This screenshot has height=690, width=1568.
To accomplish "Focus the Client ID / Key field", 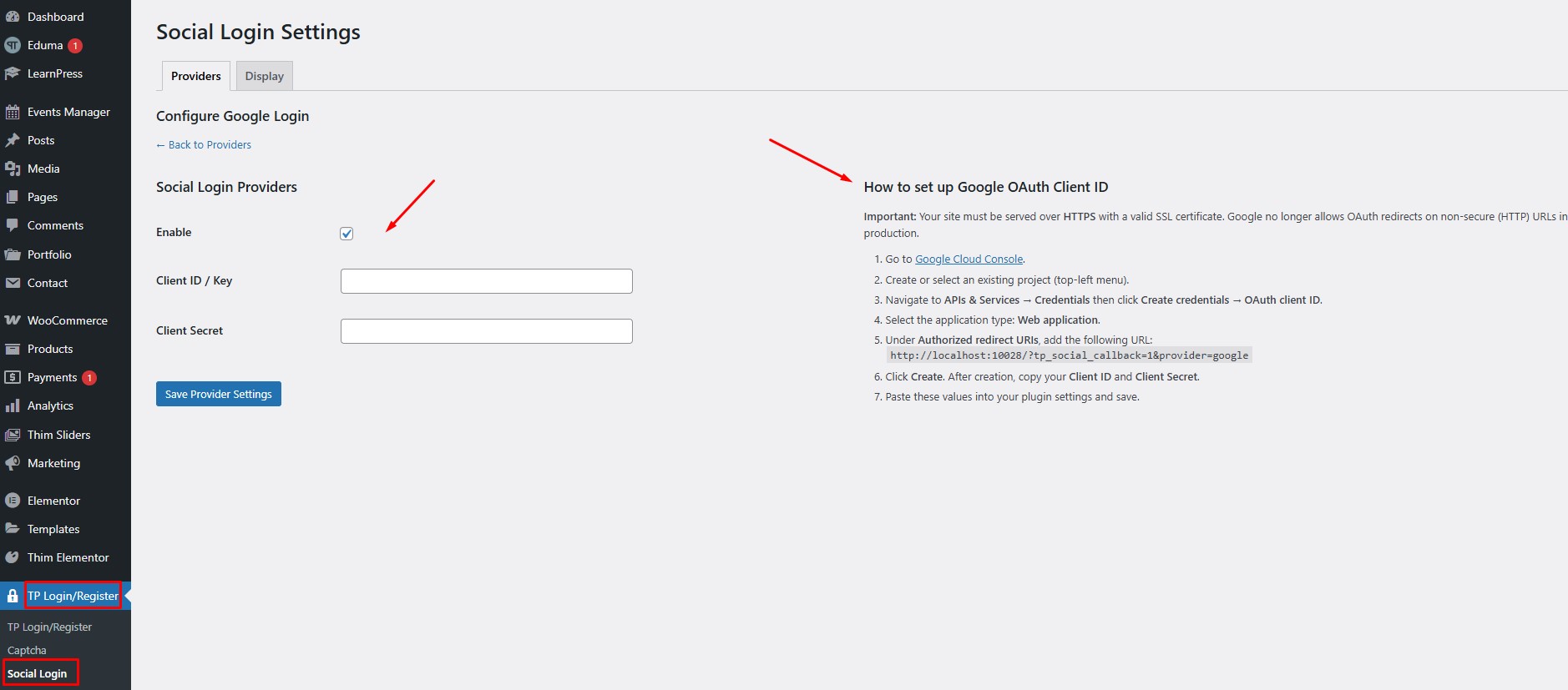I will tap(486, 281).
